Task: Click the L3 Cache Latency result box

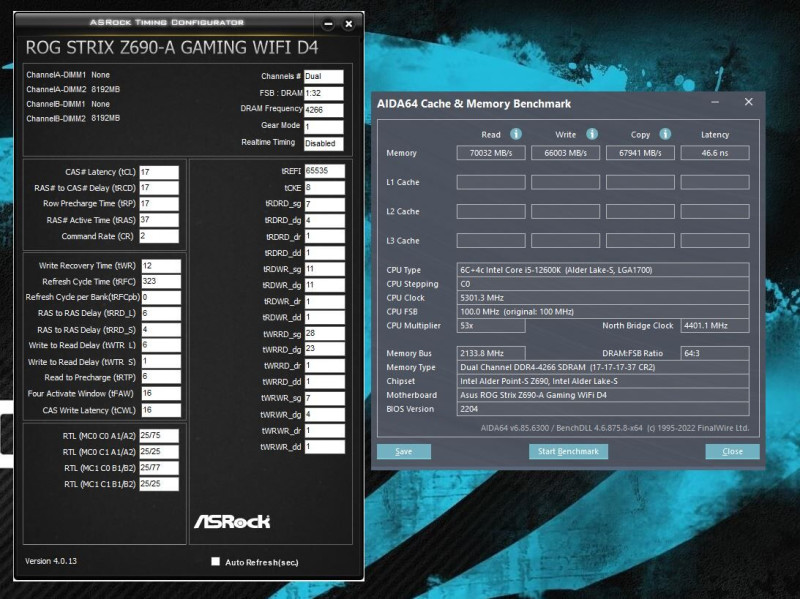Action: pyautogui.click(x=715, y=240)
